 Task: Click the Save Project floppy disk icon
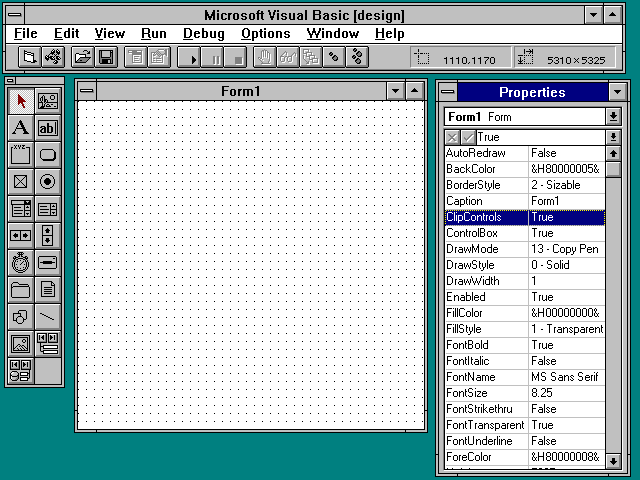point(105,57)
